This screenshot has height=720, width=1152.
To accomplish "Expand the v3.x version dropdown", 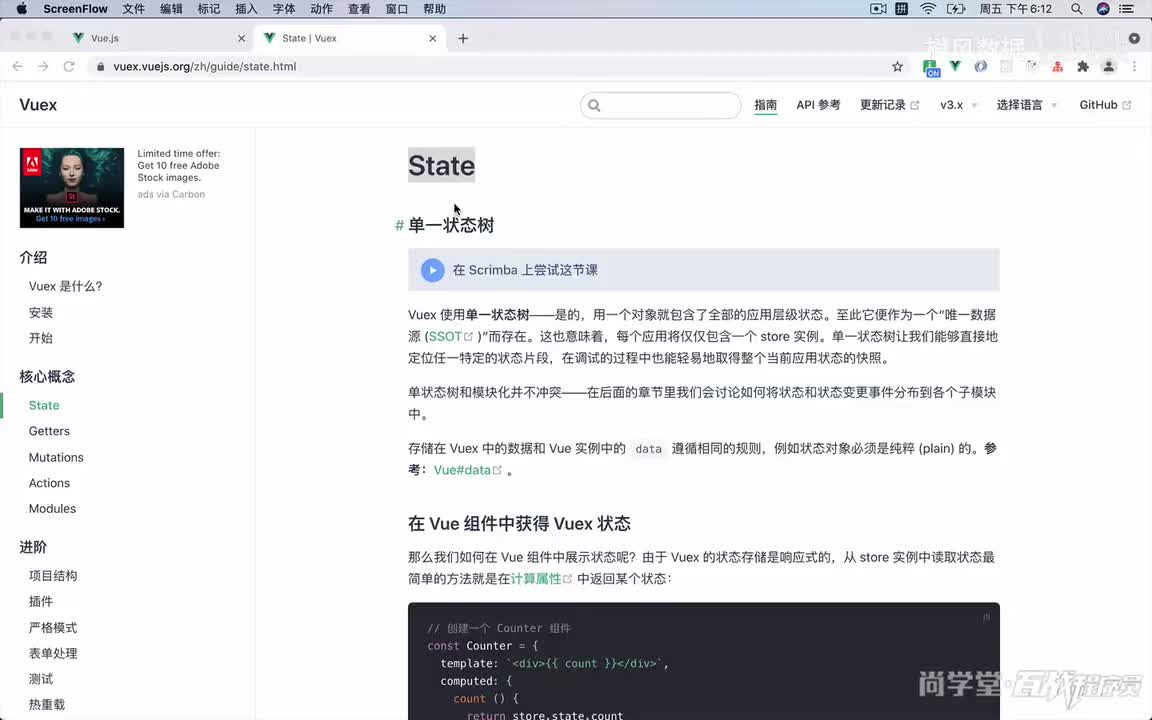I will click(959, 105).
